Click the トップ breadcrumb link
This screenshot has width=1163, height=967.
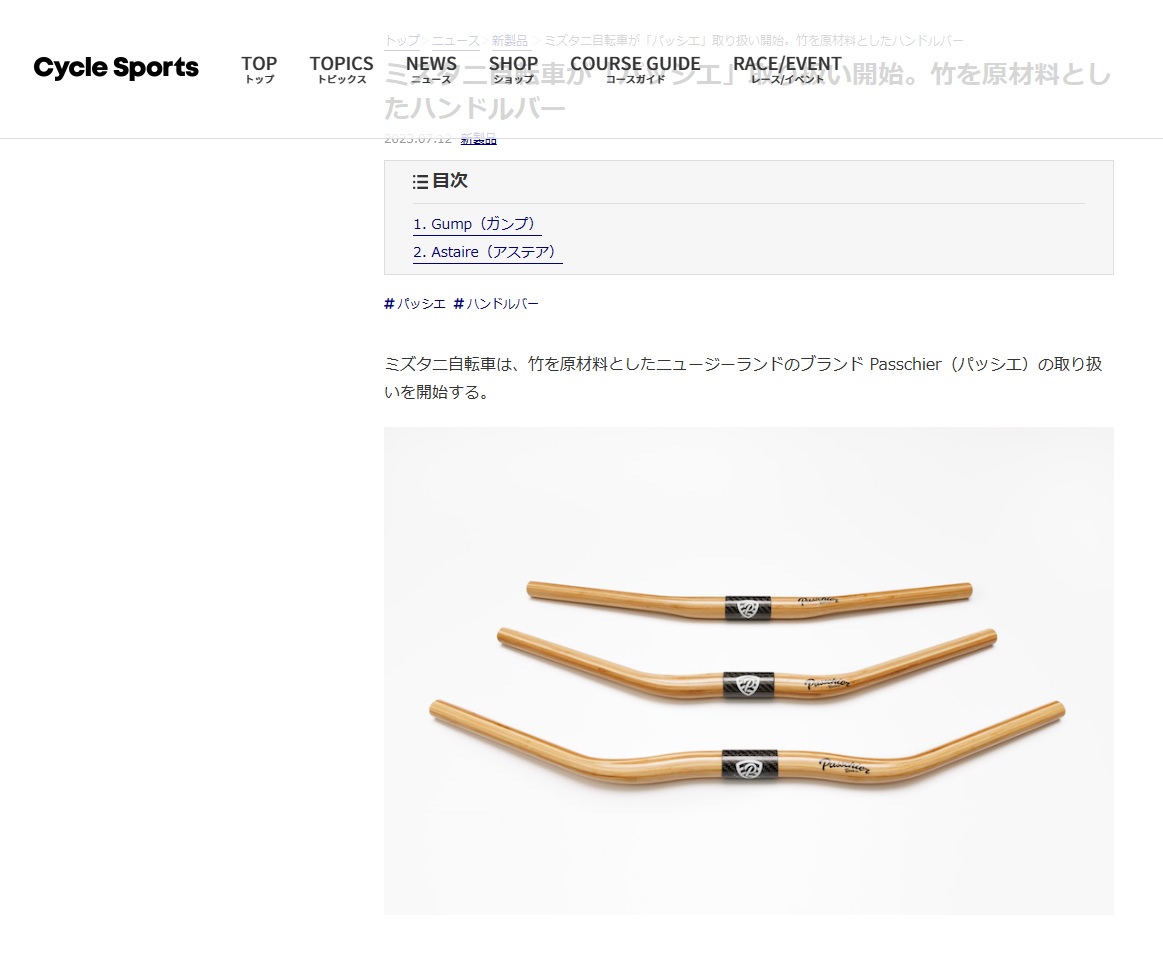pyautogui.click(x=402, y=40)
